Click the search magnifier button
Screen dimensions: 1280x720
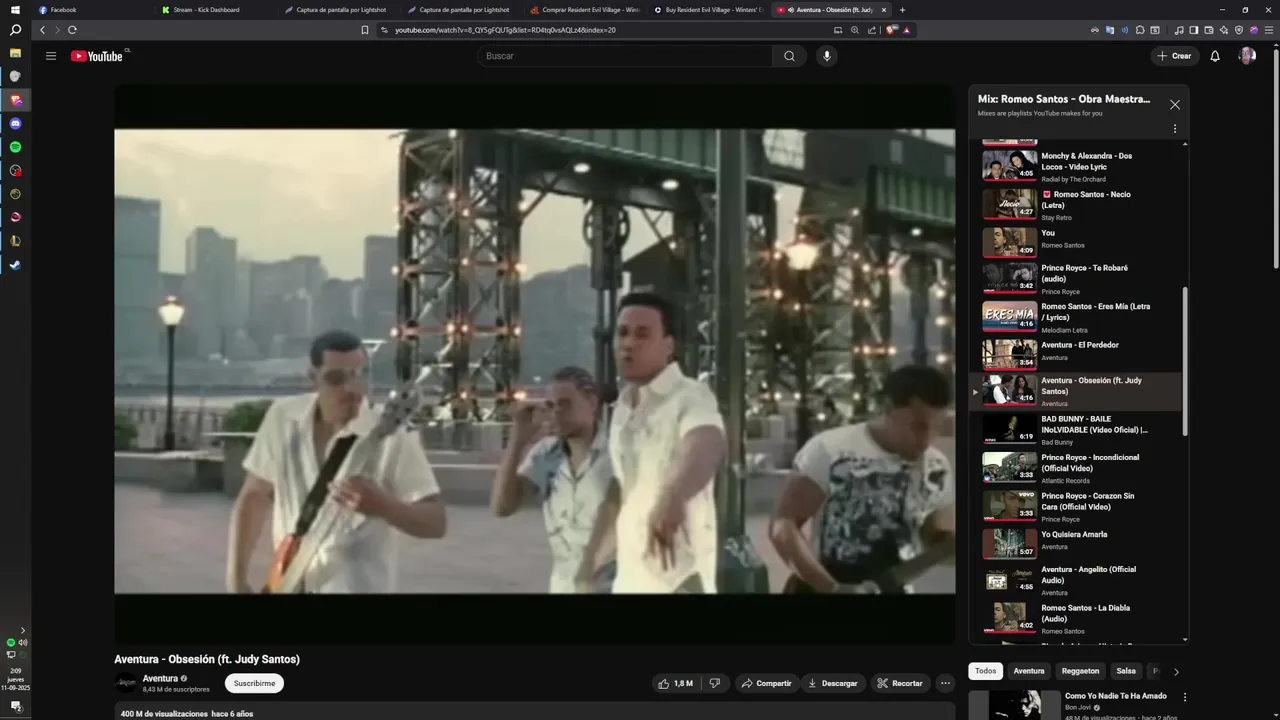tap(789, 56)
